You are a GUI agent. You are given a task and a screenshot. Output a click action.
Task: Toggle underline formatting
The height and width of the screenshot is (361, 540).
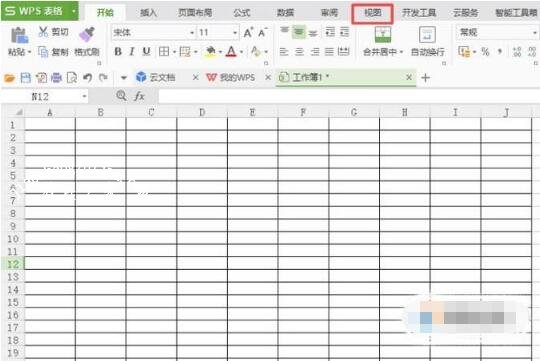tap(146, 52)
